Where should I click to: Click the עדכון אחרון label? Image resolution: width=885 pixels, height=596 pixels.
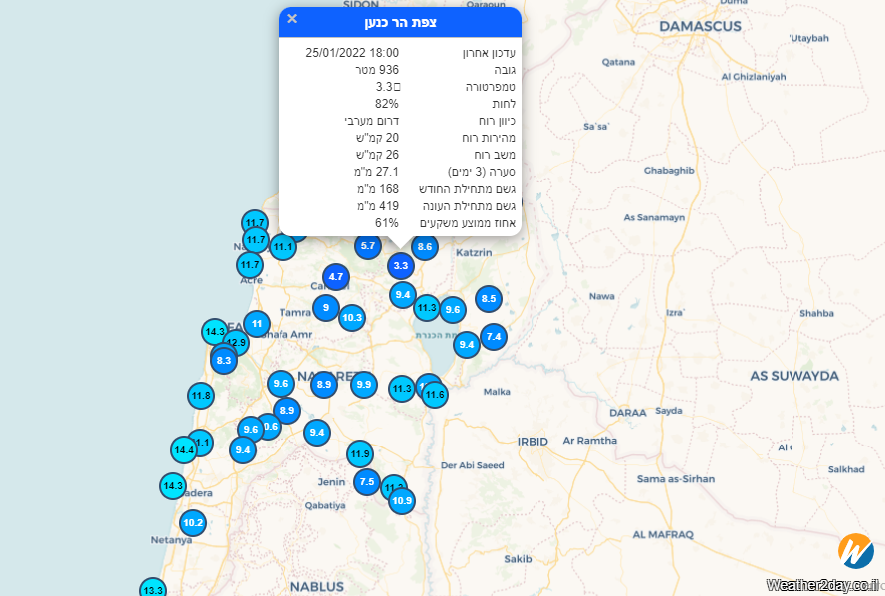[x=489, y=53]
